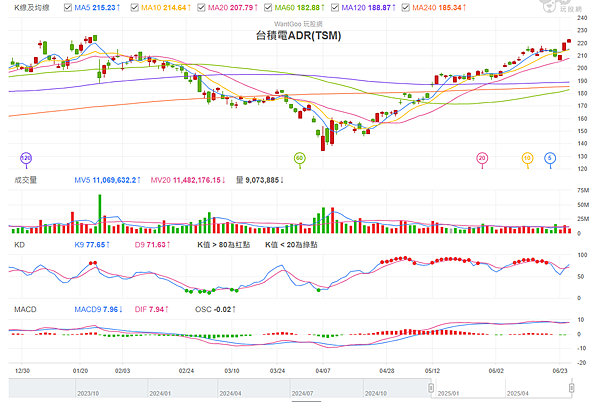
Task: Click the MA20 207.79 label
Action: coord(233,8)
